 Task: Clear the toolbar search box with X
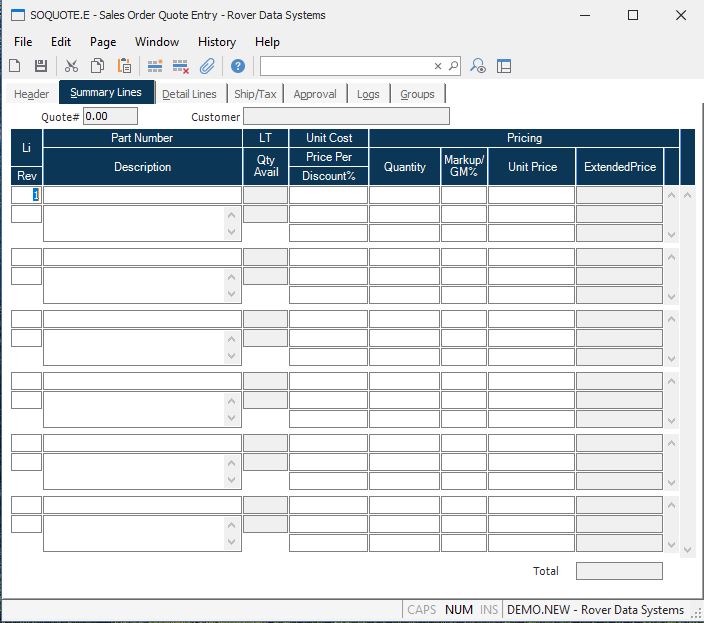pos(438,66)
